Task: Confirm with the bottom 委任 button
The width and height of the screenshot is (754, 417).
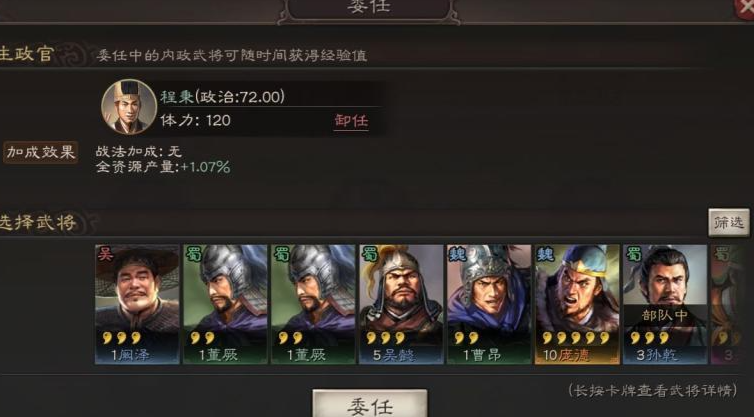Action: [x=370, y=405]
